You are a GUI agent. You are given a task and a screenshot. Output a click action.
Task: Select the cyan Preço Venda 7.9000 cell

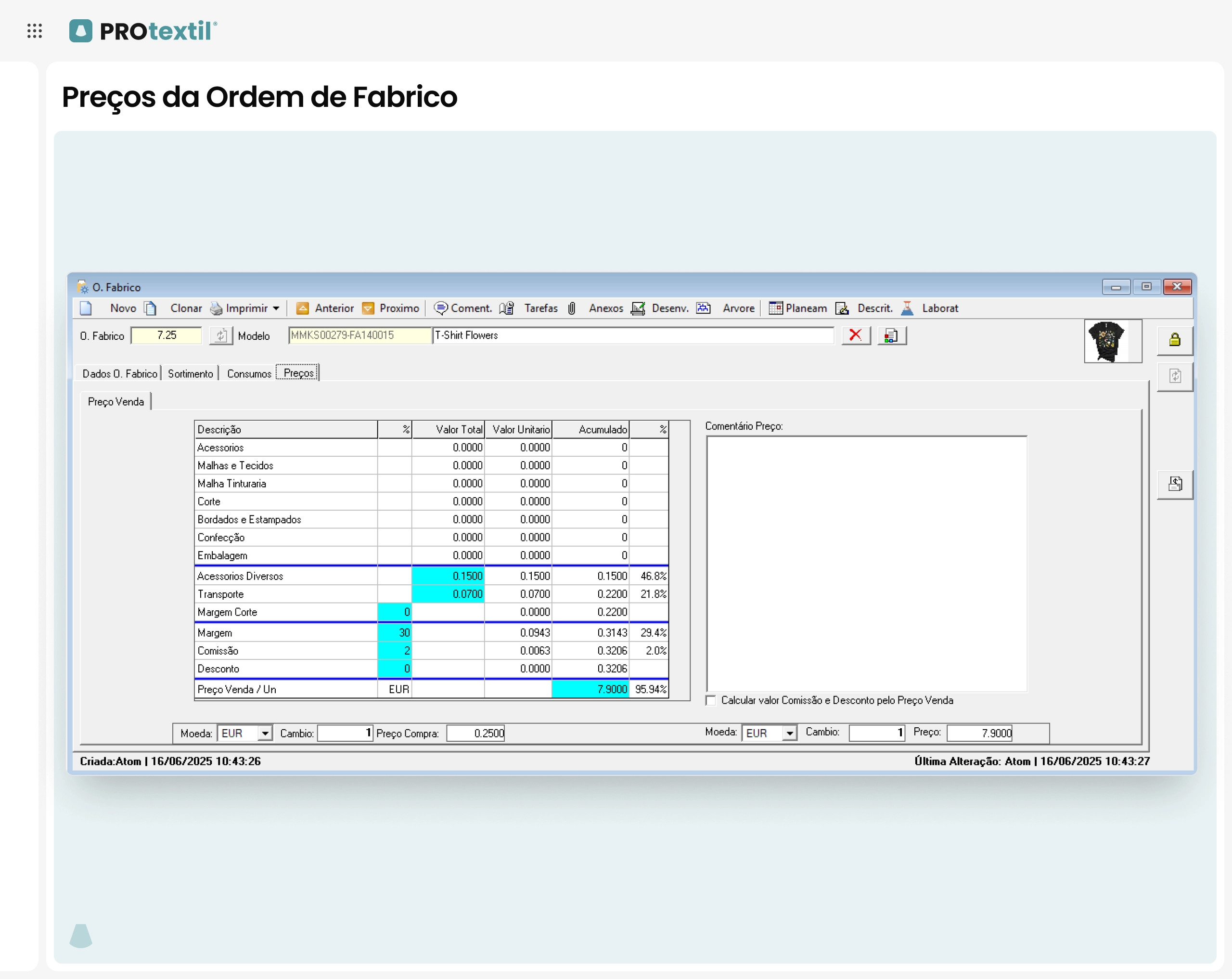click(590, 689)
